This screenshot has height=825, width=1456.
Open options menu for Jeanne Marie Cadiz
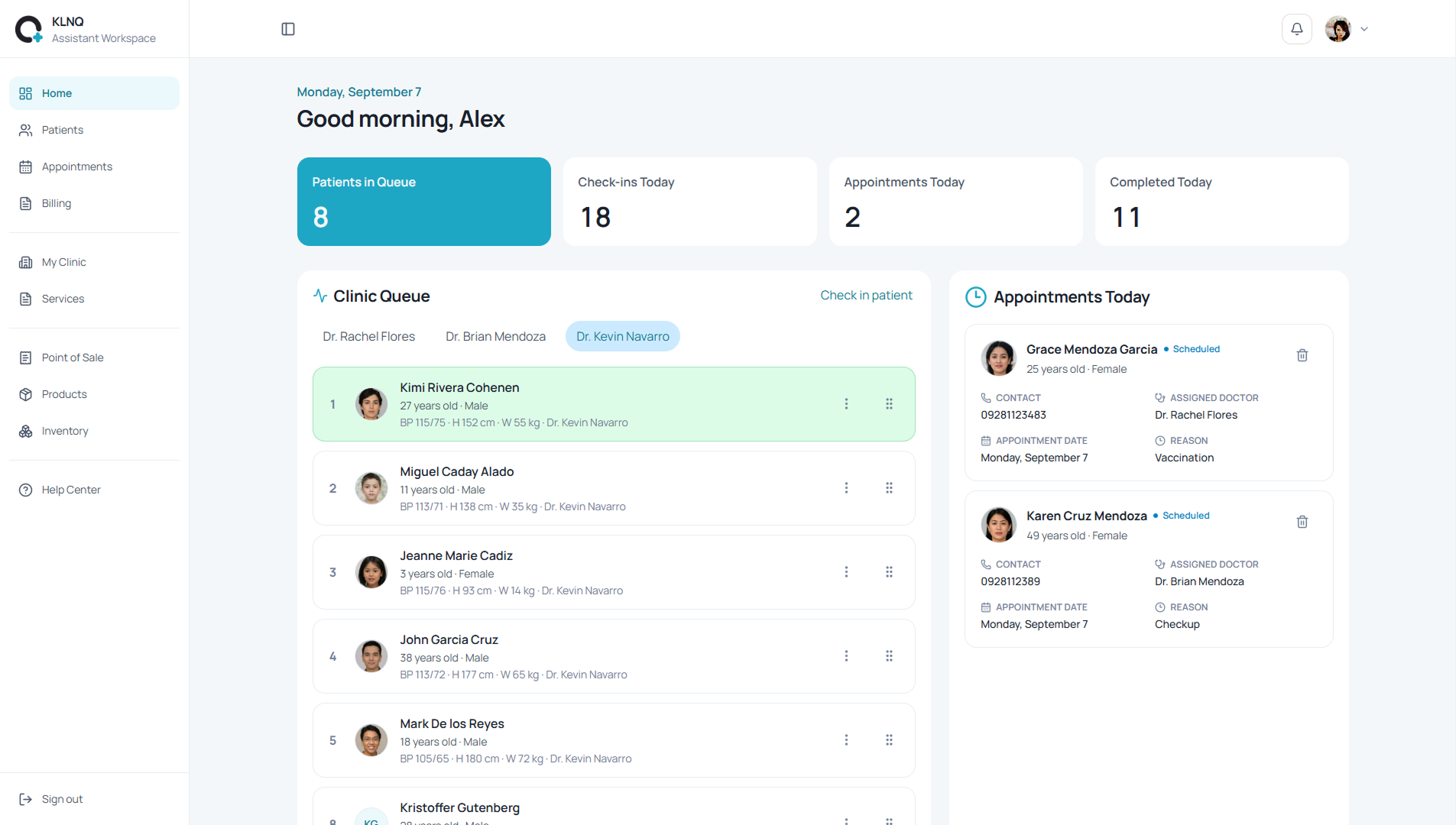[846, 572]
